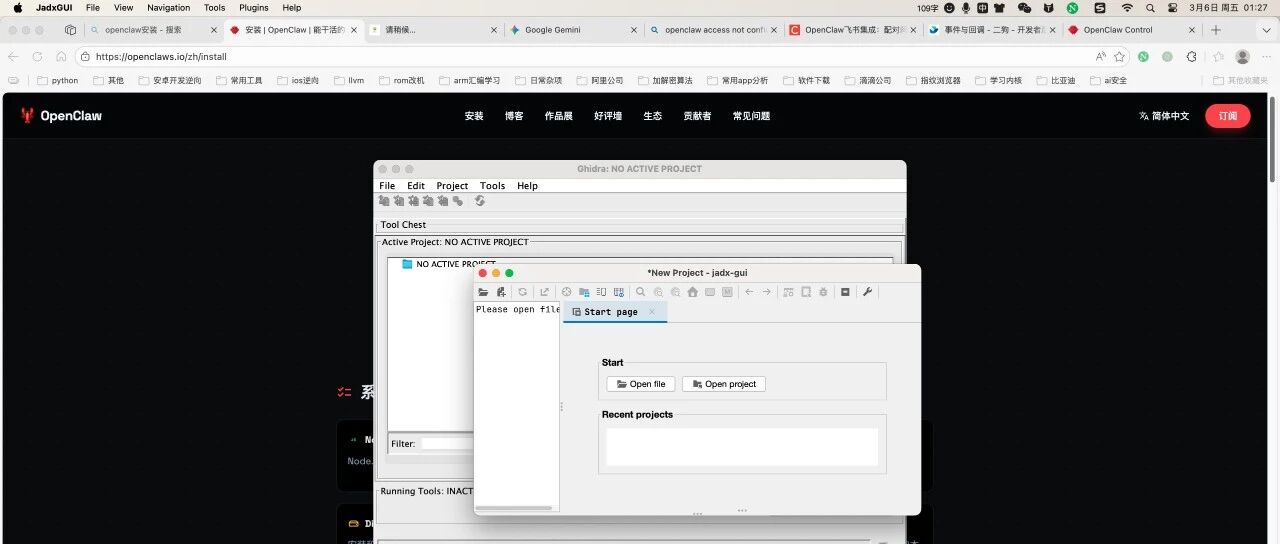Click the open file icon in jadx-gui toolbar
The image size is (1280, 544).
click(483, 292)
